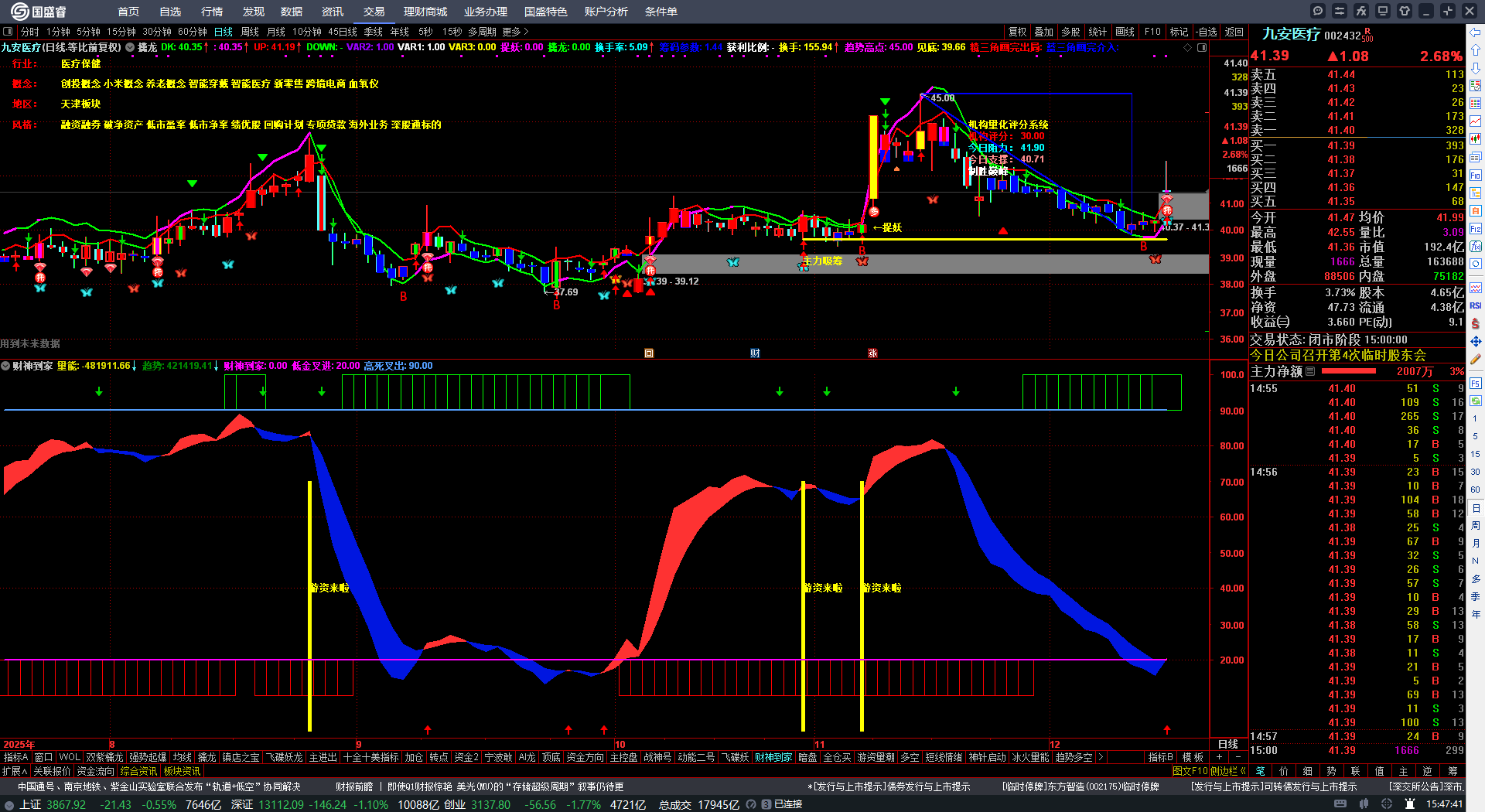Expand the 更多 periods dropdown
The height and width of the screenshot is (812, 1485).
pyautogui.click(x=515, y=32)
